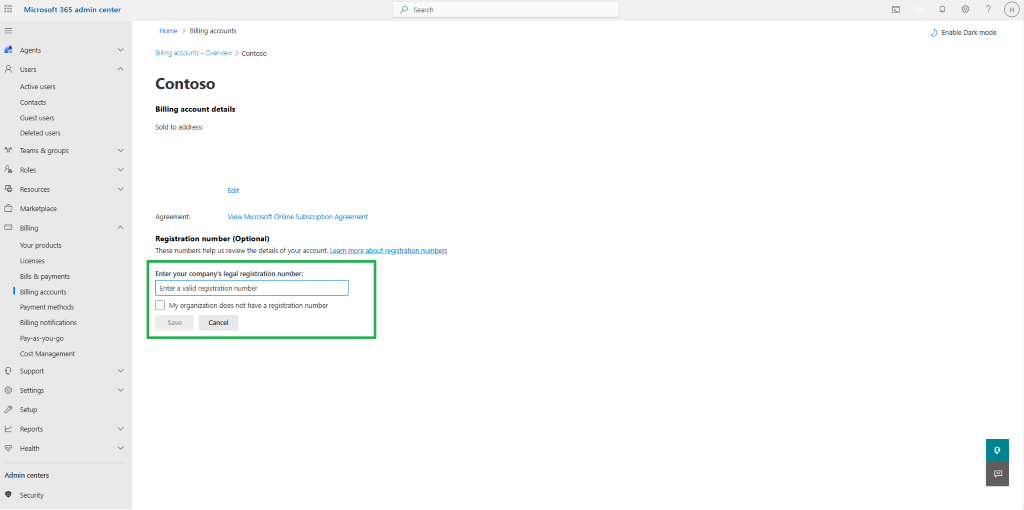Open Deleted users in the navigation
The width and height of the screenshot is (1024, 510).
40,133
